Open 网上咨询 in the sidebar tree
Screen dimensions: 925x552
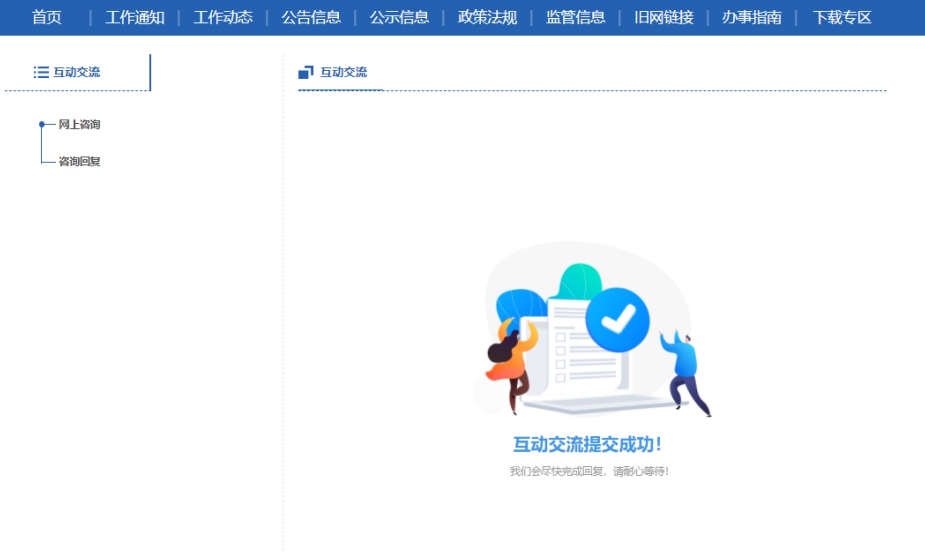click(x=79, y=125)
